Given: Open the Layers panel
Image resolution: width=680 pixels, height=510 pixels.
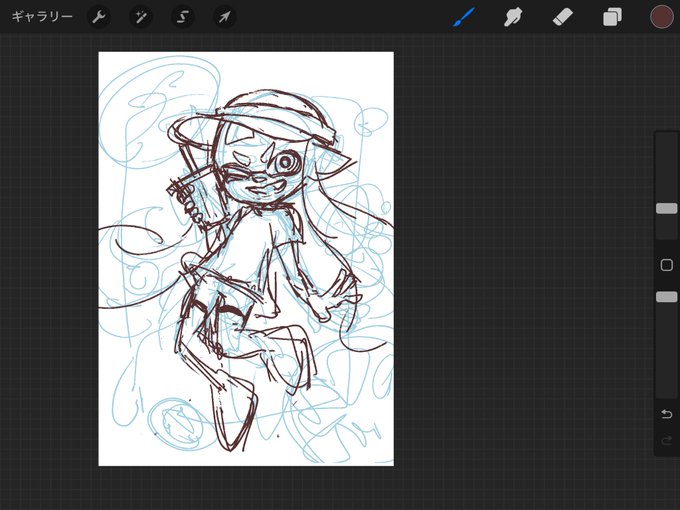Looking at the screenshot, I should click(x=612, y=17).
